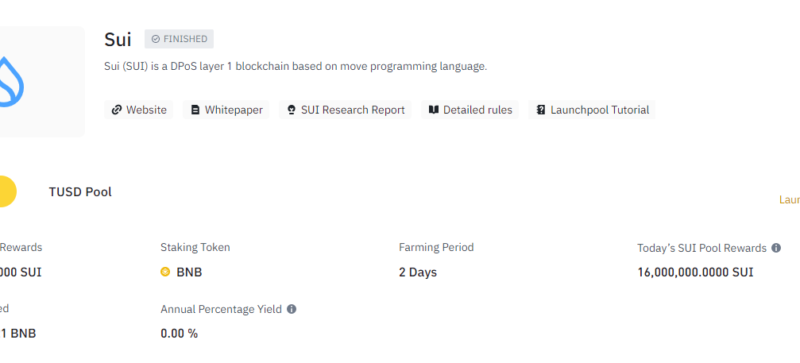
Task: Click the yellow Launchpool link at right edge
Action: click(789, 200)
